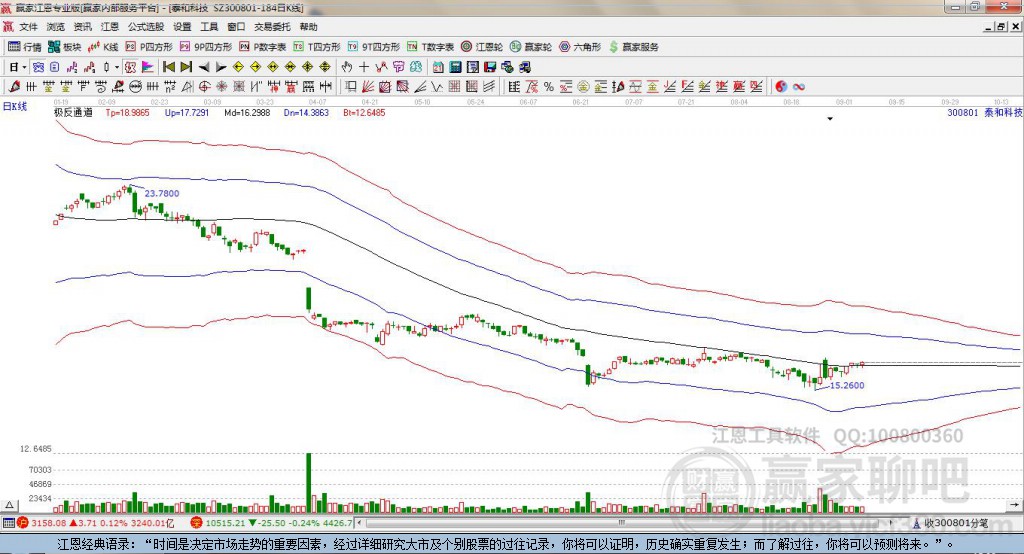Click the right arrow at volume panel edge
The width and height of the screenshot is (1024, 554).
(1014, 505)
